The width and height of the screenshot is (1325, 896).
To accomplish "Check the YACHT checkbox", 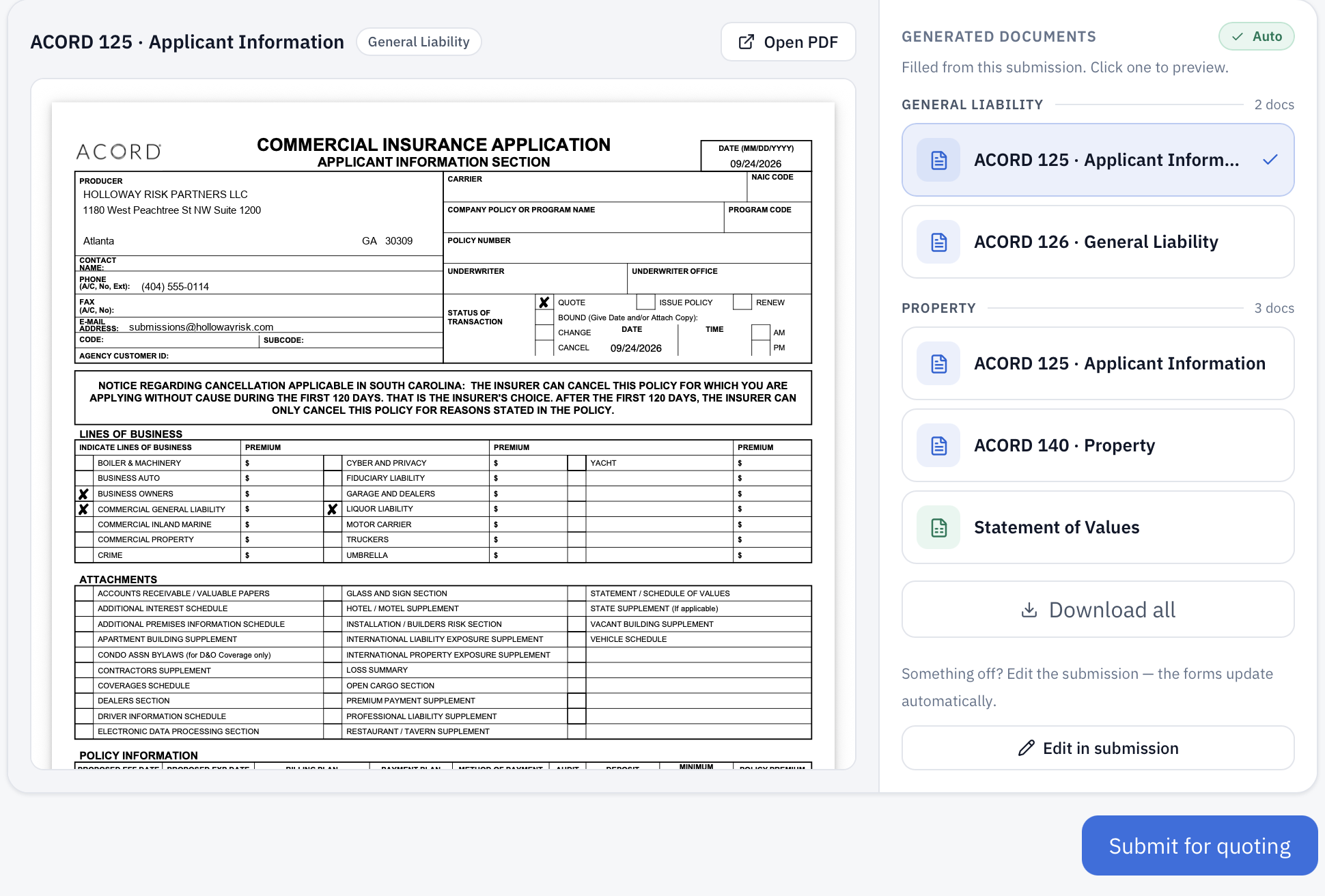I will coord(576,463).
